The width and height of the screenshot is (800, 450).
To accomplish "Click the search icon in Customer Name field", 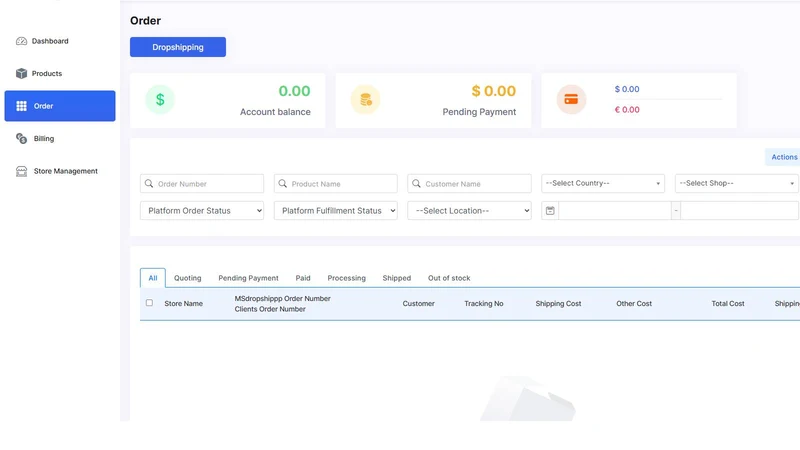I will coord(416,184).
